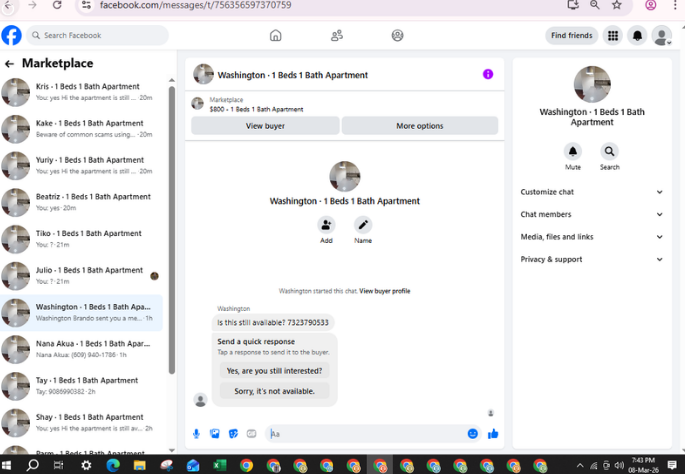
Task: Open Microsoft Edge from taskbar
Action: pos(113,465)
